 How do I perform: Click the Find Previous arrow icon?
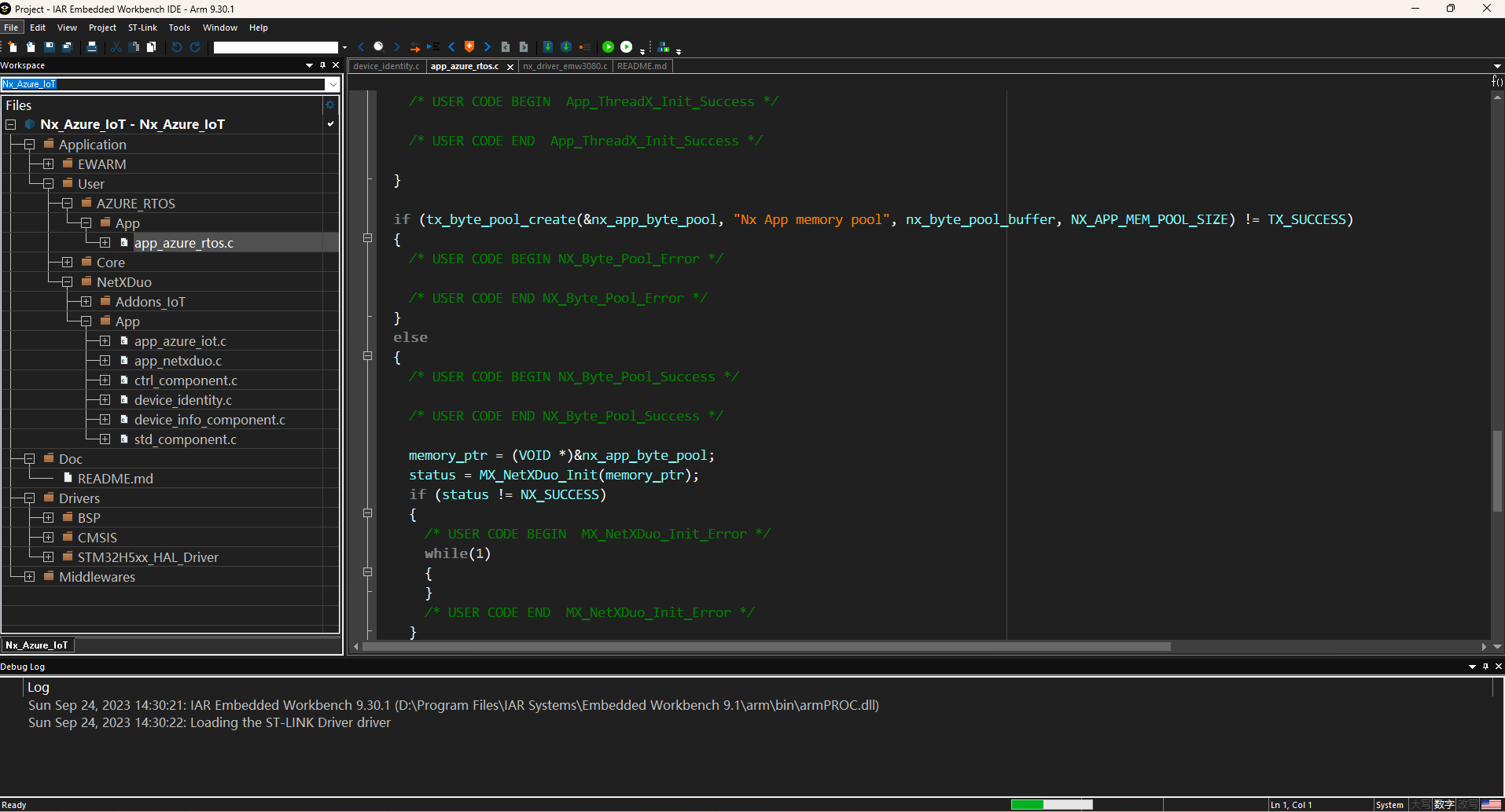click(x=361, y=47)
